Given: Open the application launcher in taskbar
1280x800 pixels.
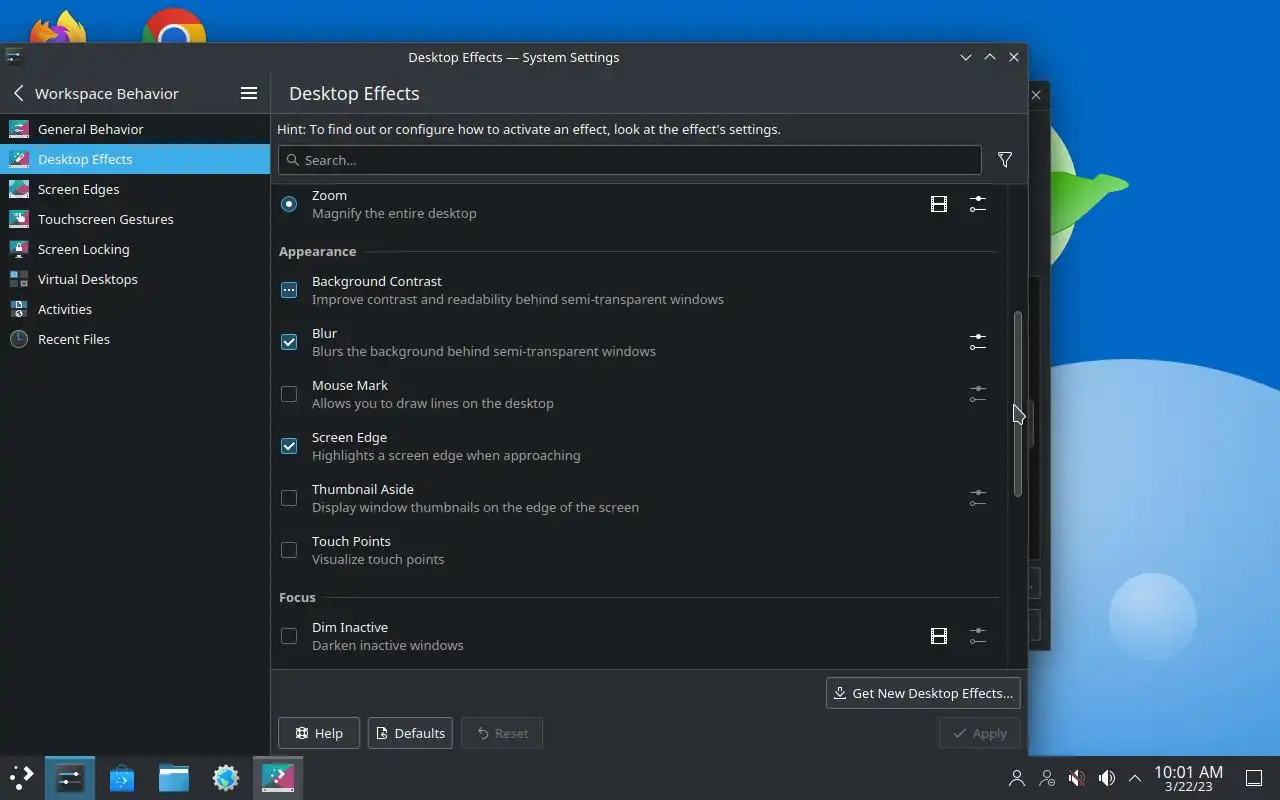Looking at the screenshot, I should (x=21, y=777).
